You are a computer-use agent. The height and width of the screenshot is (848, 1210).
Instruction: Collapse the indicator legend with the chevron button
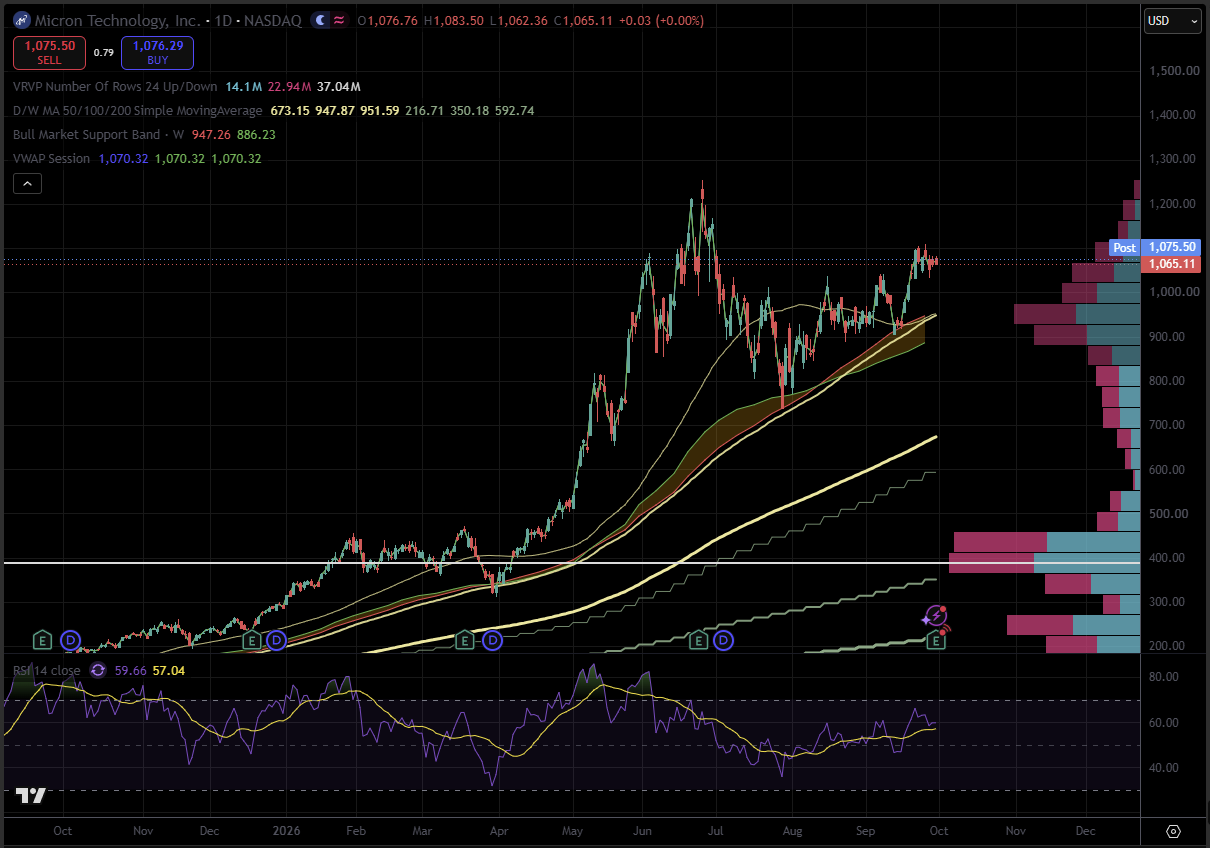(x=28, y=183)
